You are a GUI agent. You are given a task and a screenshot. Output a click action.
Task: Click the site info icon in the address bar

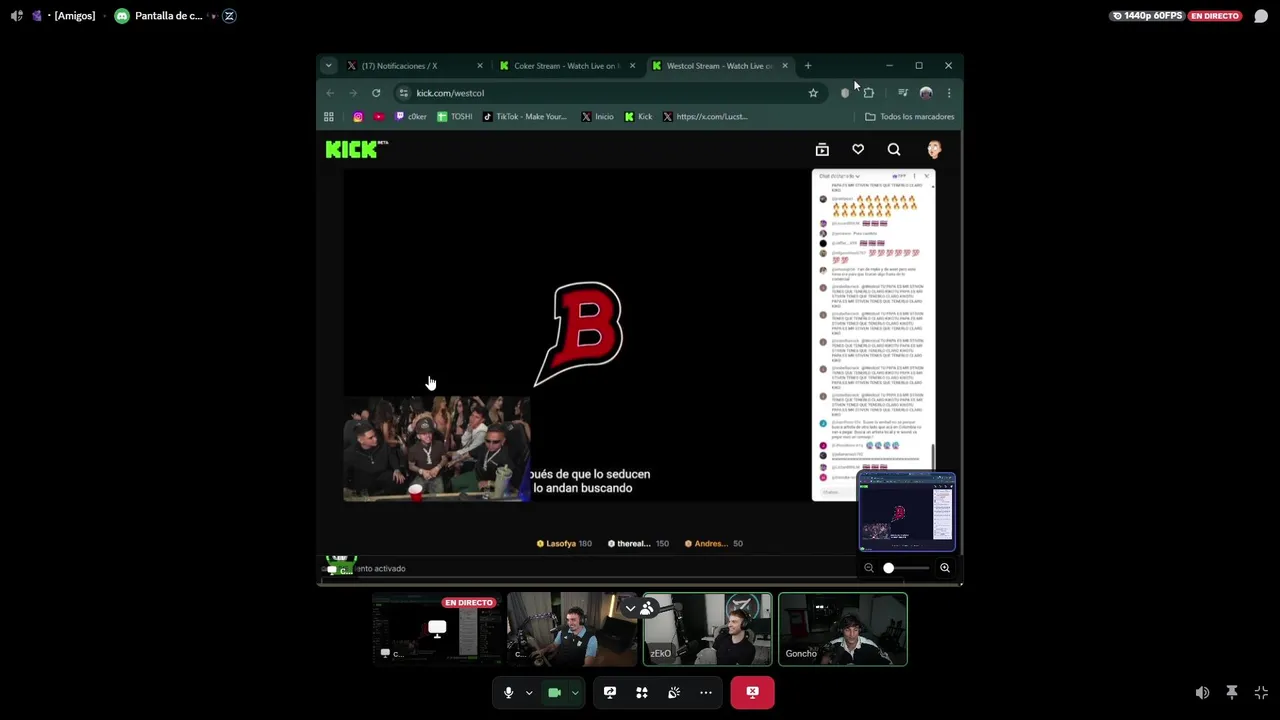(403, 93)
